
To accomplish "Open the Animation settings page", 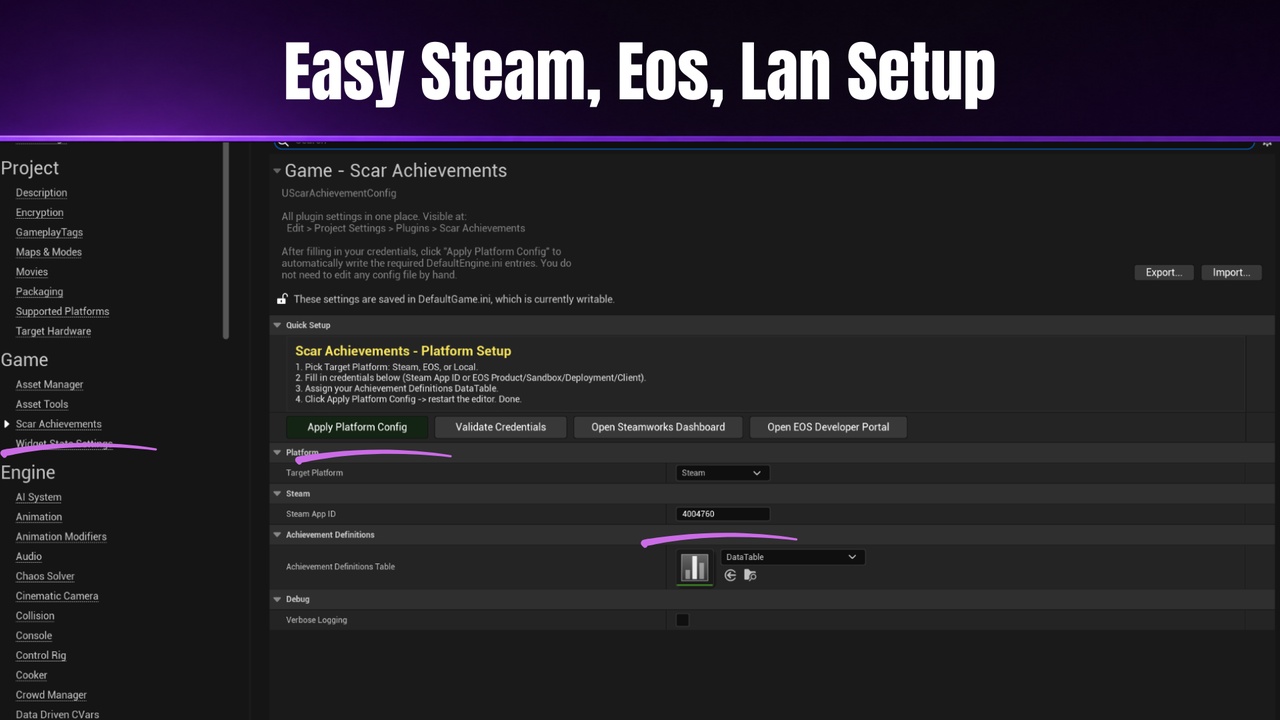I will (39, 517).
